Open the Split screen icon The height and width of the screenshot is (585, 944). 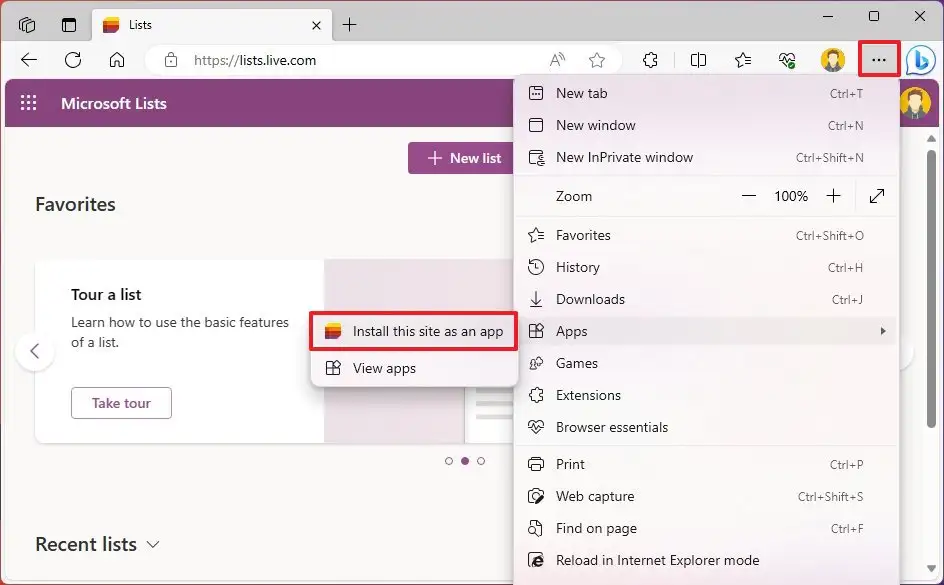point(698,60)
